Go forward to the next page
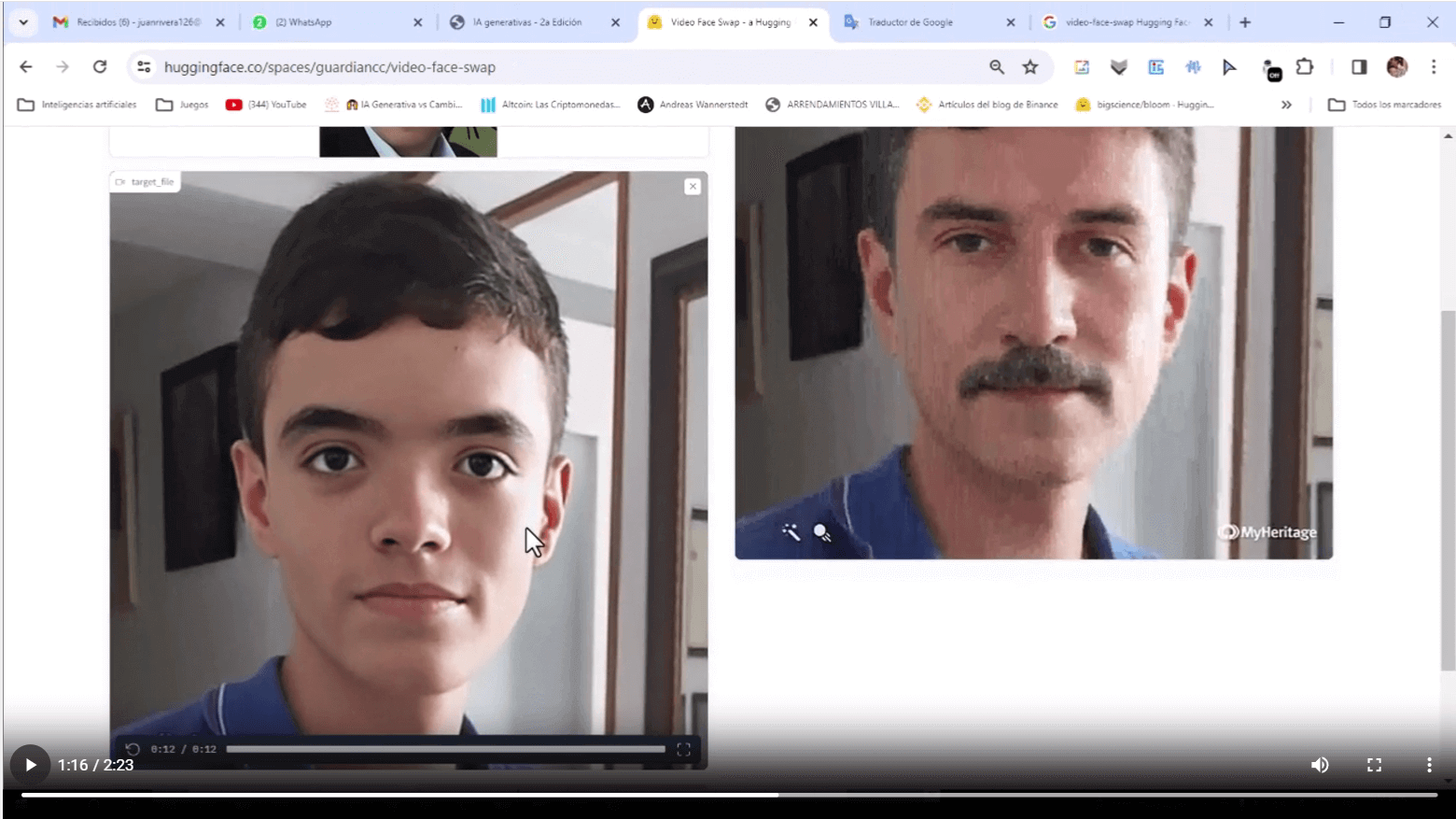1456x819 pixels. [x=63, y=67]
